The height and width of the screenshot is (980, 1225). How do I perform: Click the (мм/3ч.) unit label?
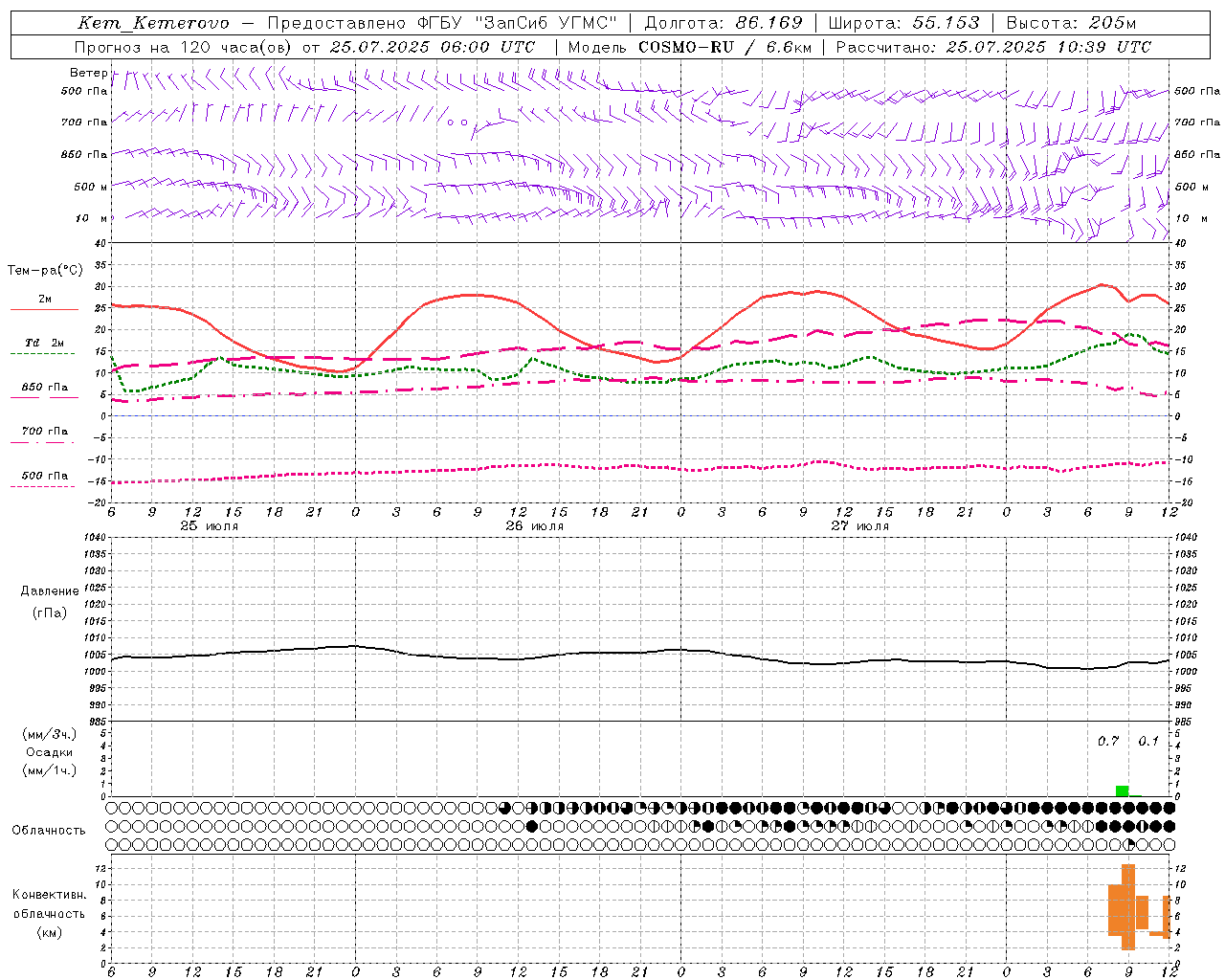pyautogui.click(x=50, y=734)
